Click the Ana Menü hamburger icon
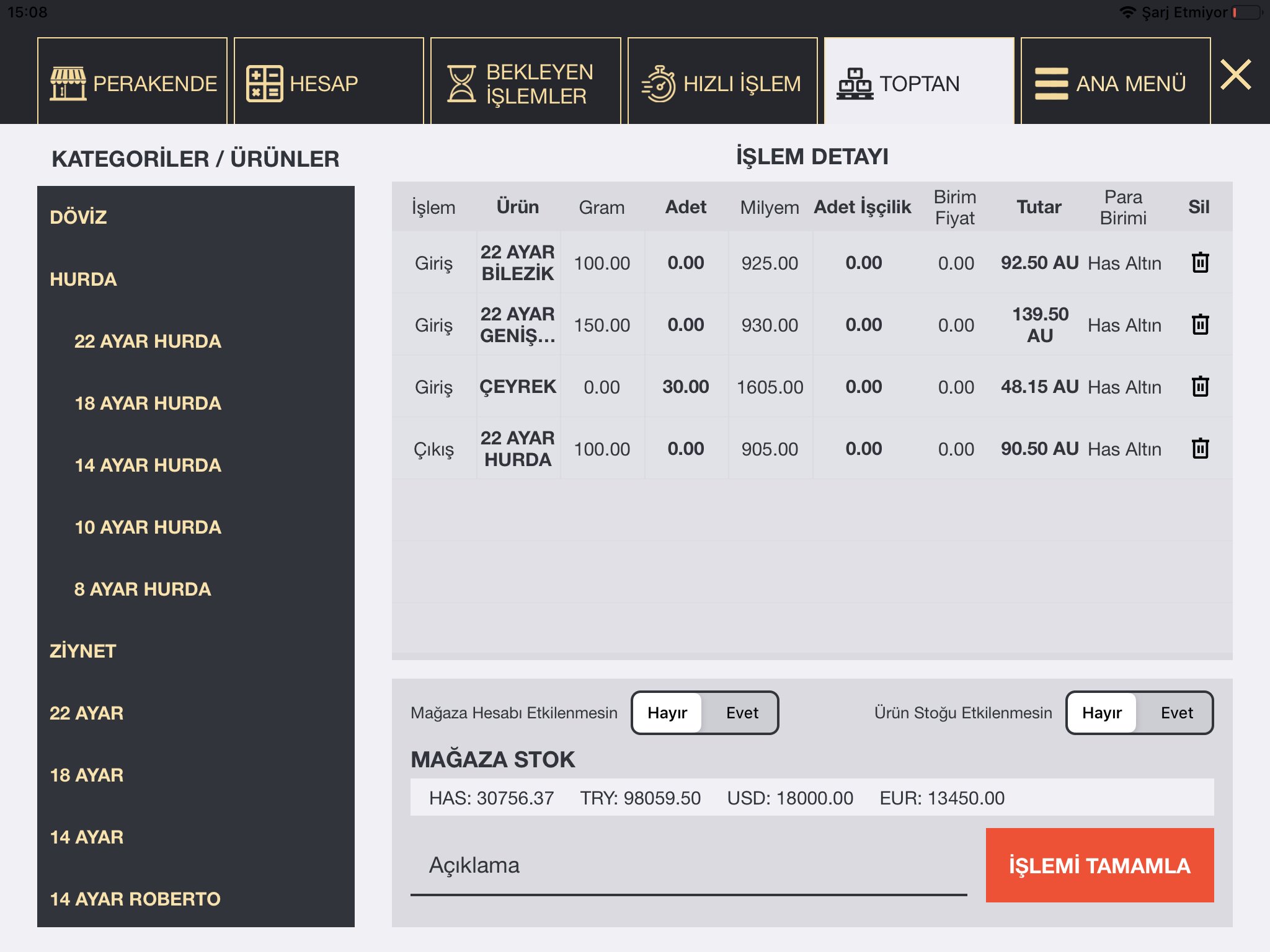The image size is (1270, 952). 1052,83
